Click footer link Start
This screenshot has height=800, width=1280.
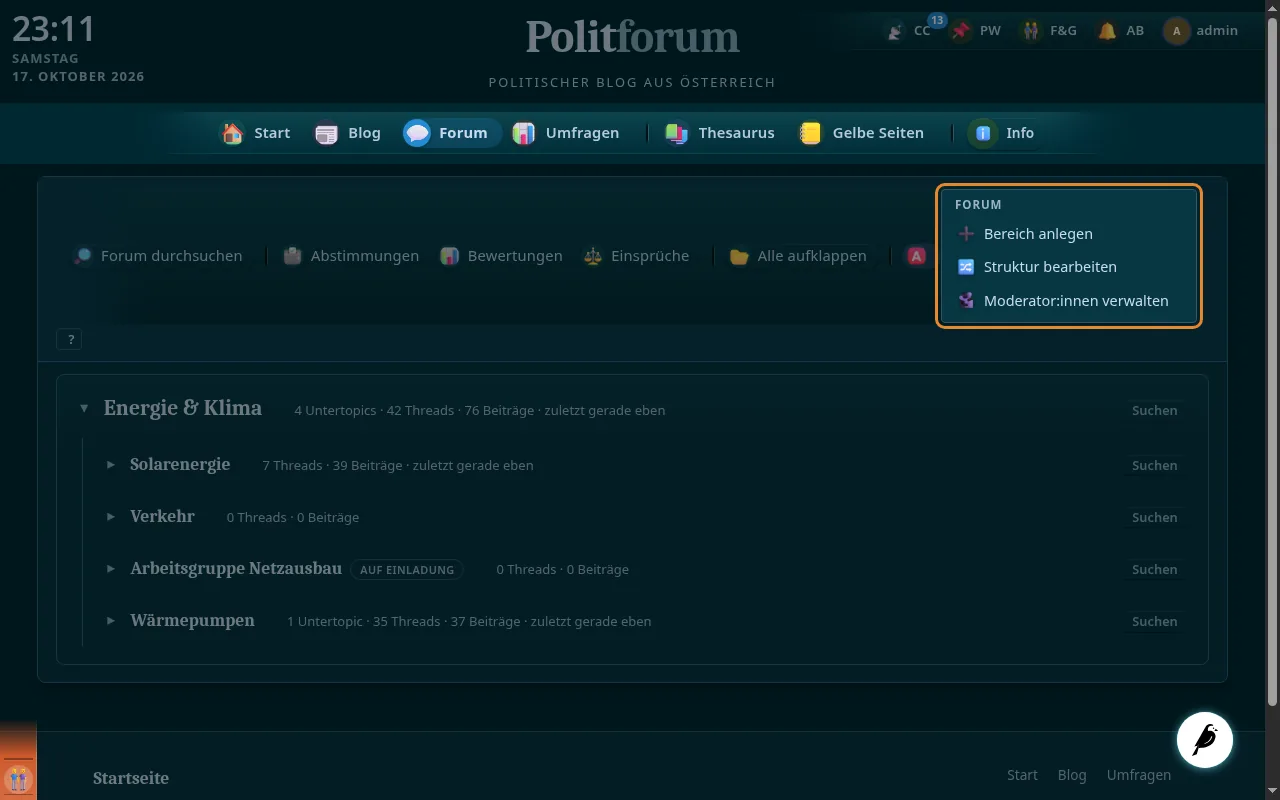coord(1022,775)
